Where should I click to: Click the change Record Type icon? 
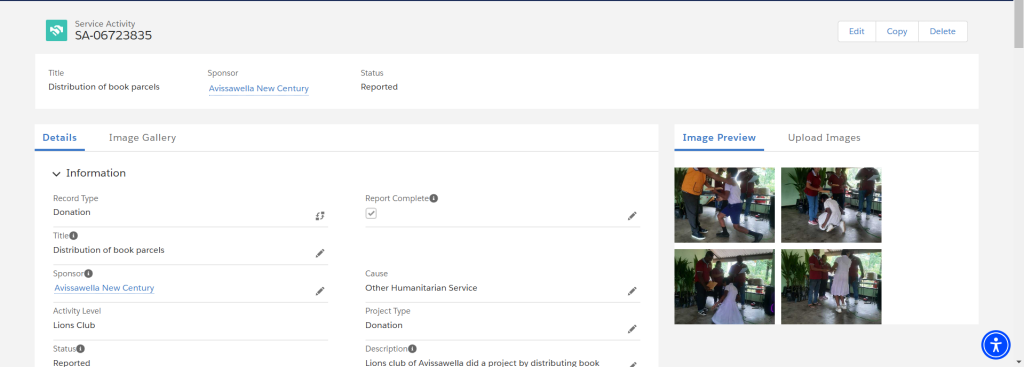320,216
